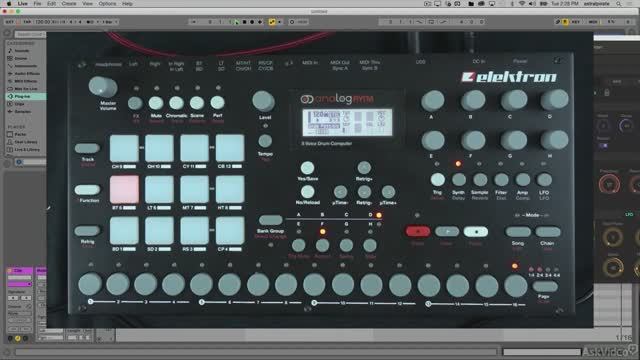Click the Wi-Fi status icon
The image size is (640, 360).
(x=522, y=4)
